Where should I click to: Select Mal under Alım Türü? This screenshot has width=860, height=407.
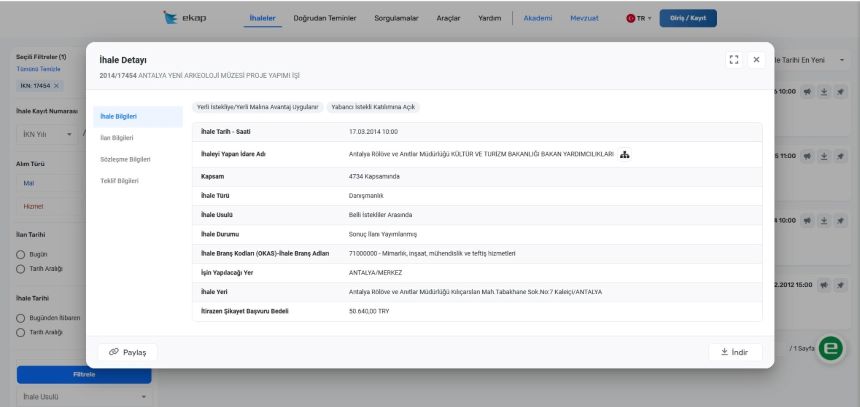point(29,183)
